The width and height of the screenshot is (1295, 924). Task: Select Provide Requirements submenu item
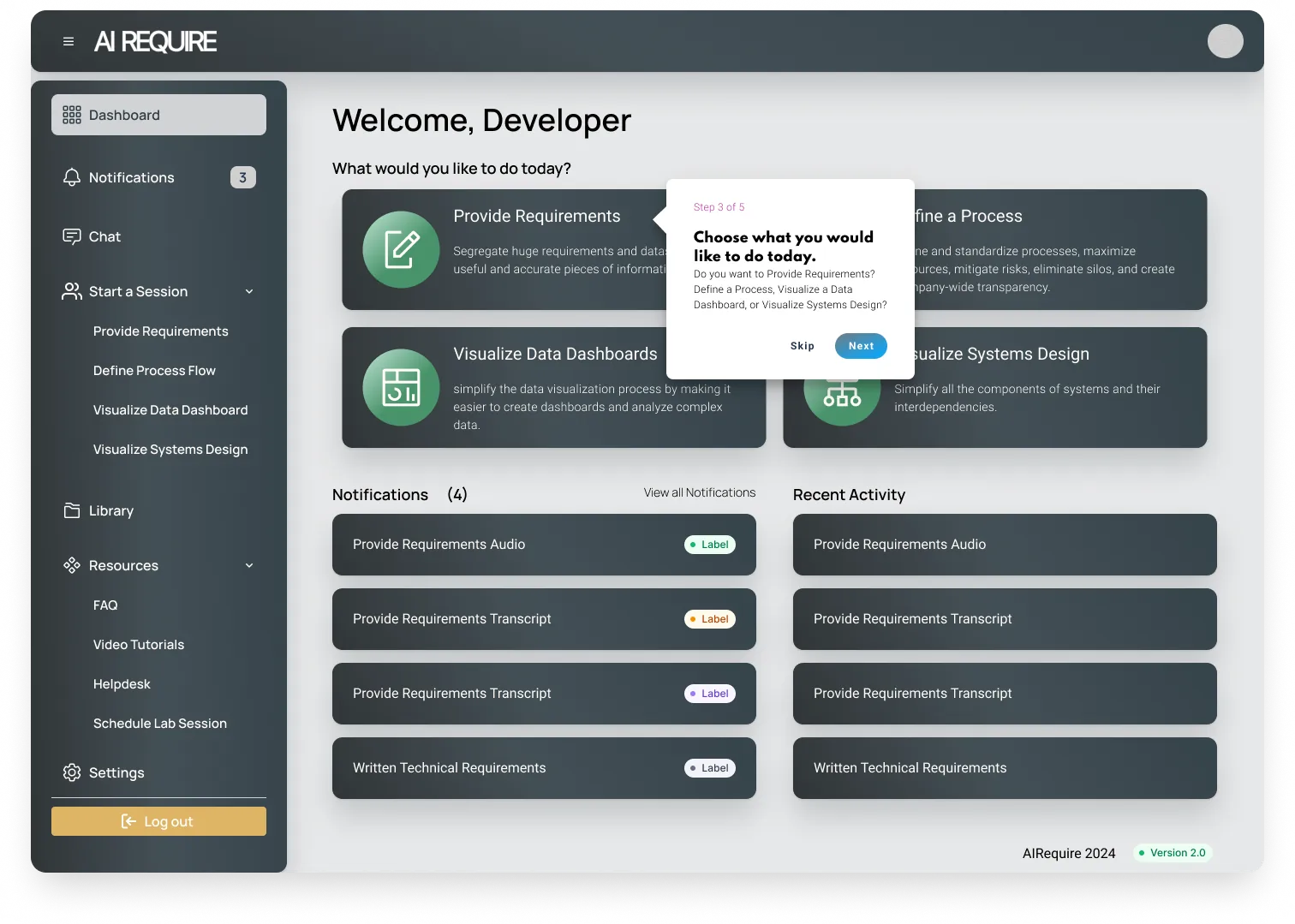coord(161,331)
